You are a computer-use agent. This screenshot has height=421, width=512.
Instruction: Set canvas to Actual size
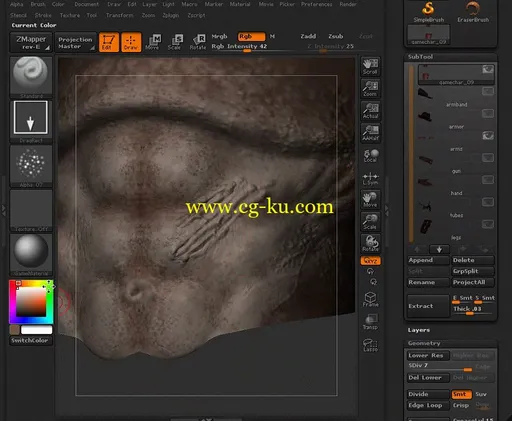(x=370, y=111)
